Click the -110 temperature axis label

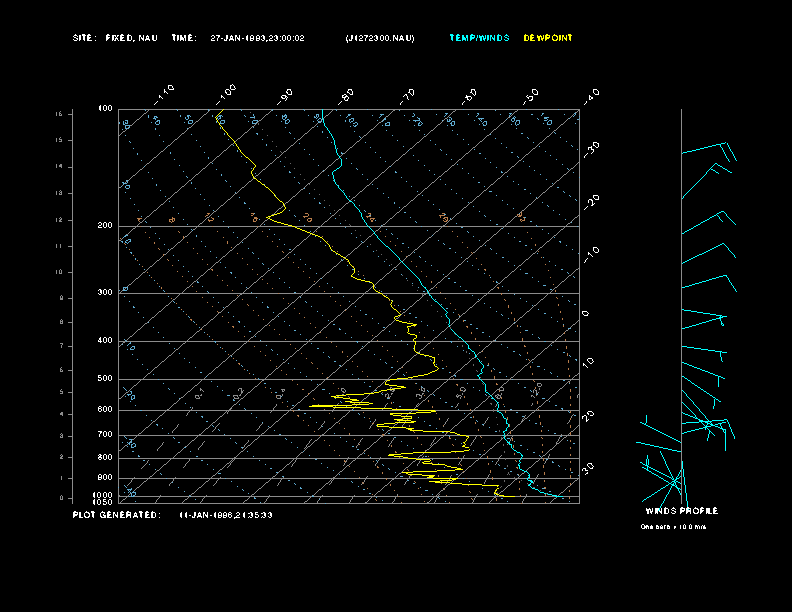click(165, 92)
